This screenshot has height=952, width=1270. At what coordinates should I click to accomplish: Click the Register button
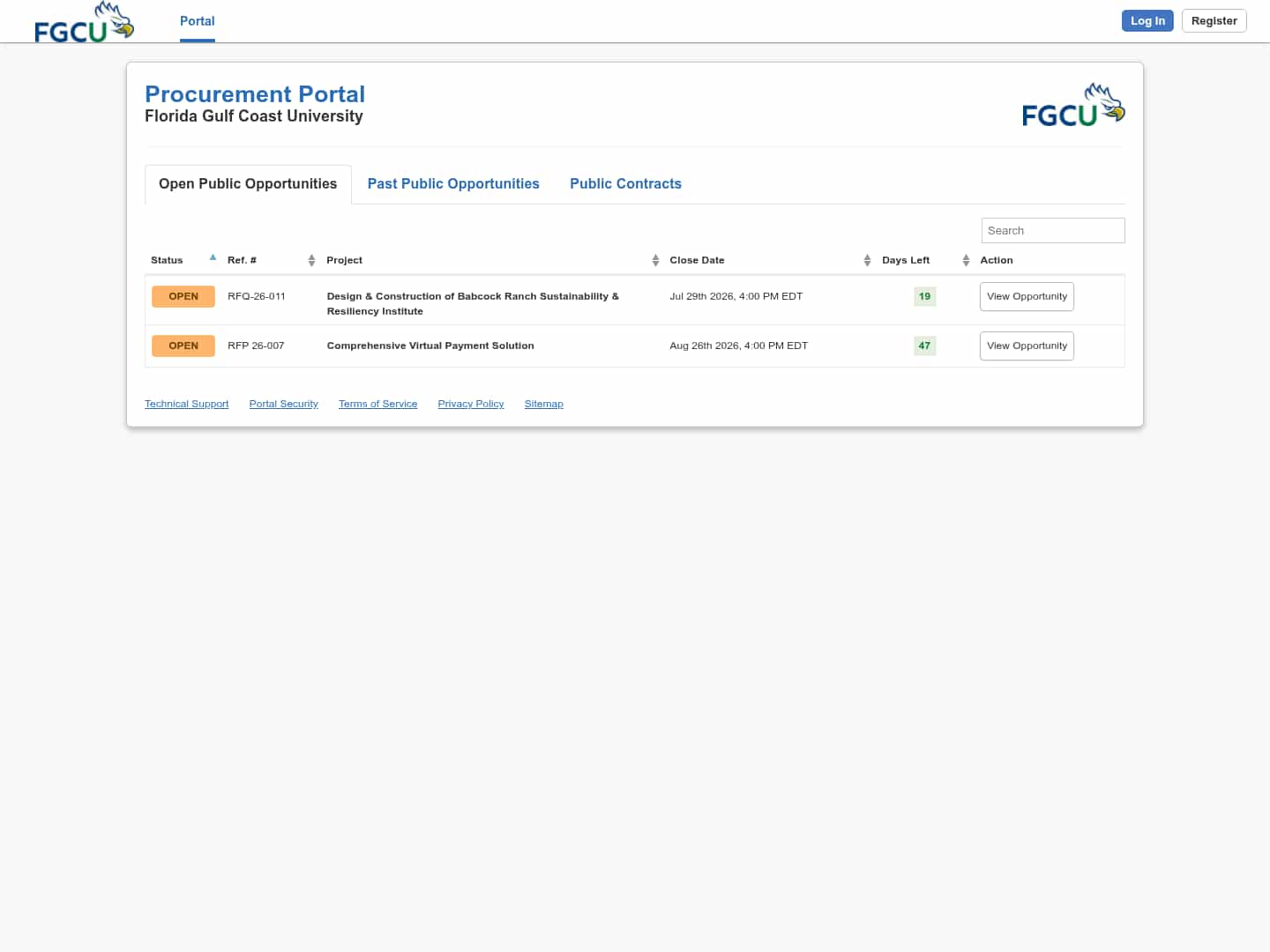tap(1214, 21)
